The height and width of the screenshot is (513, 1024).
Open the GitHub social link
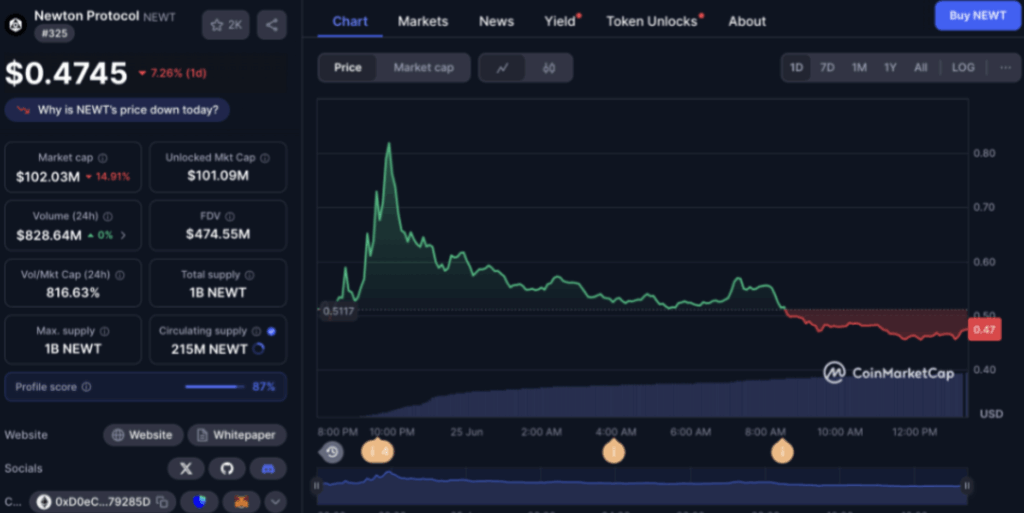click(x=226, y=467)
